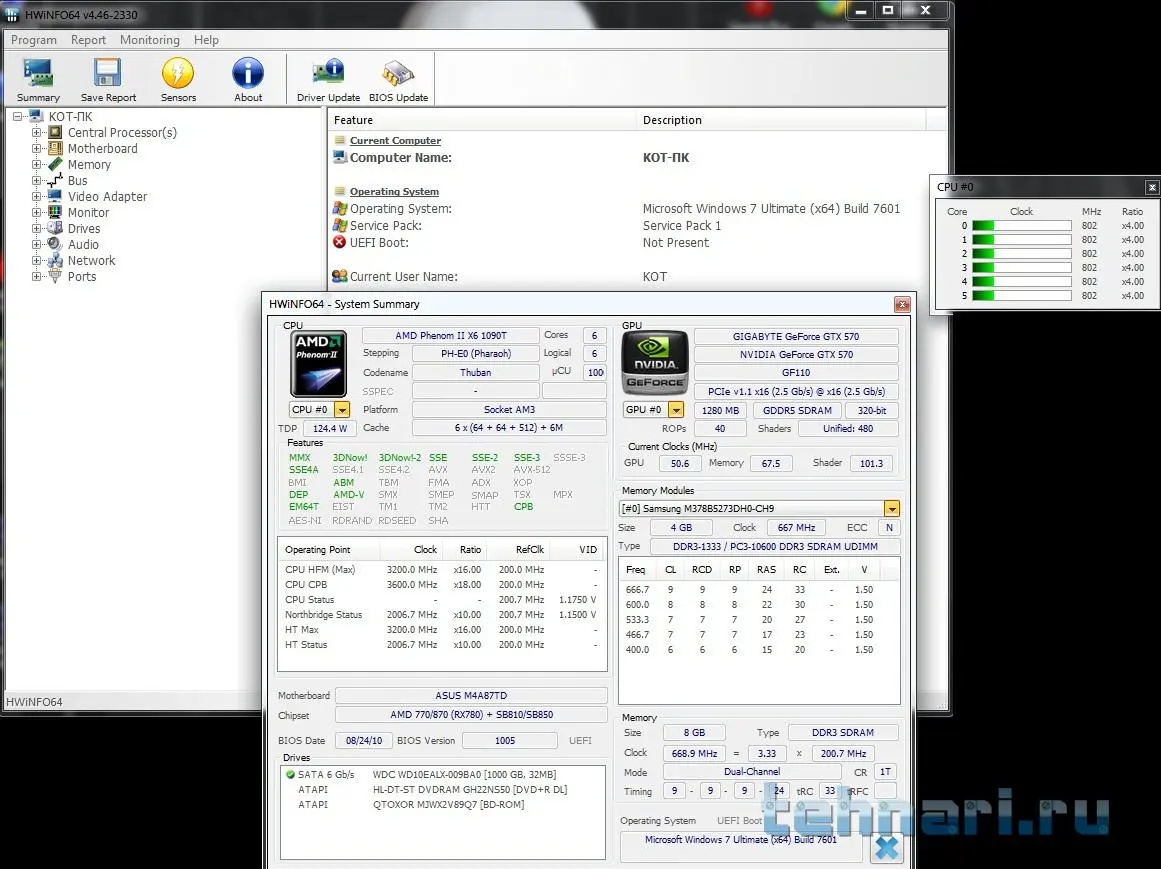The image size is (1161, 869).
Task: Click the ASUS M4A87TD motherboard field
Action: [471, 696]
